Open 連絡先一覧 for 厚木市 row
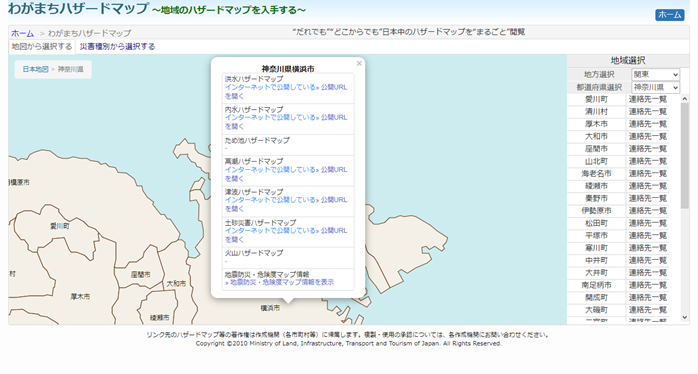Screen dimensions: 698x374 pyautogui.click(x=648, y=124)
